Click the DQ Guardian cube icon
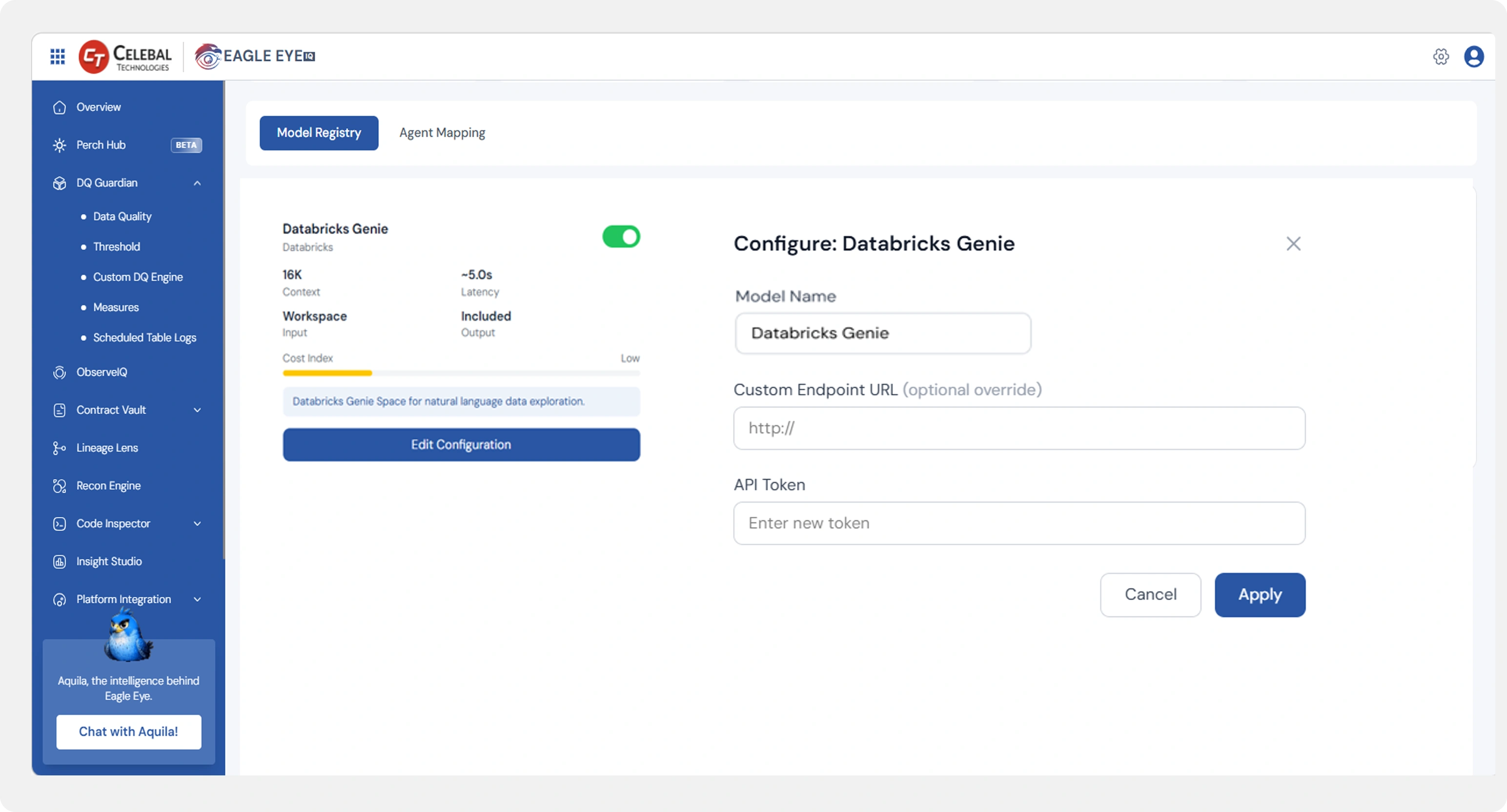The height and width of the screenshot is (812, 1507). (x=59, y=183)
